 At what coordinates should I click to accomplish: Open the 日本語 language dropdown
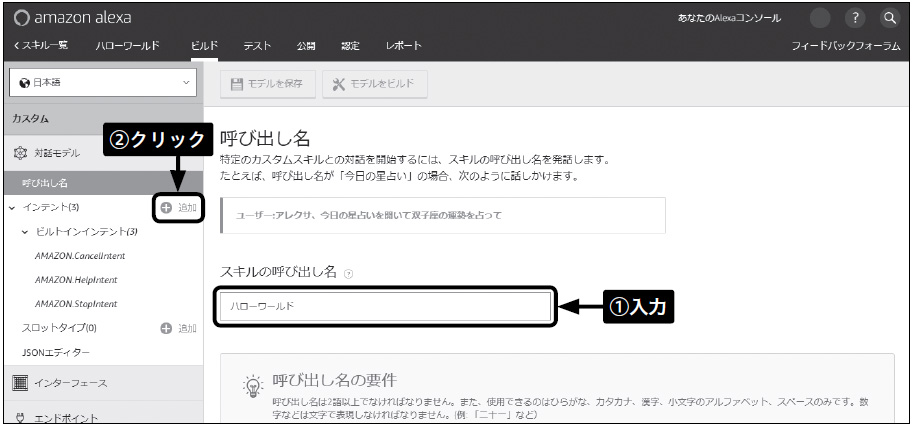[x=103, y=83]
